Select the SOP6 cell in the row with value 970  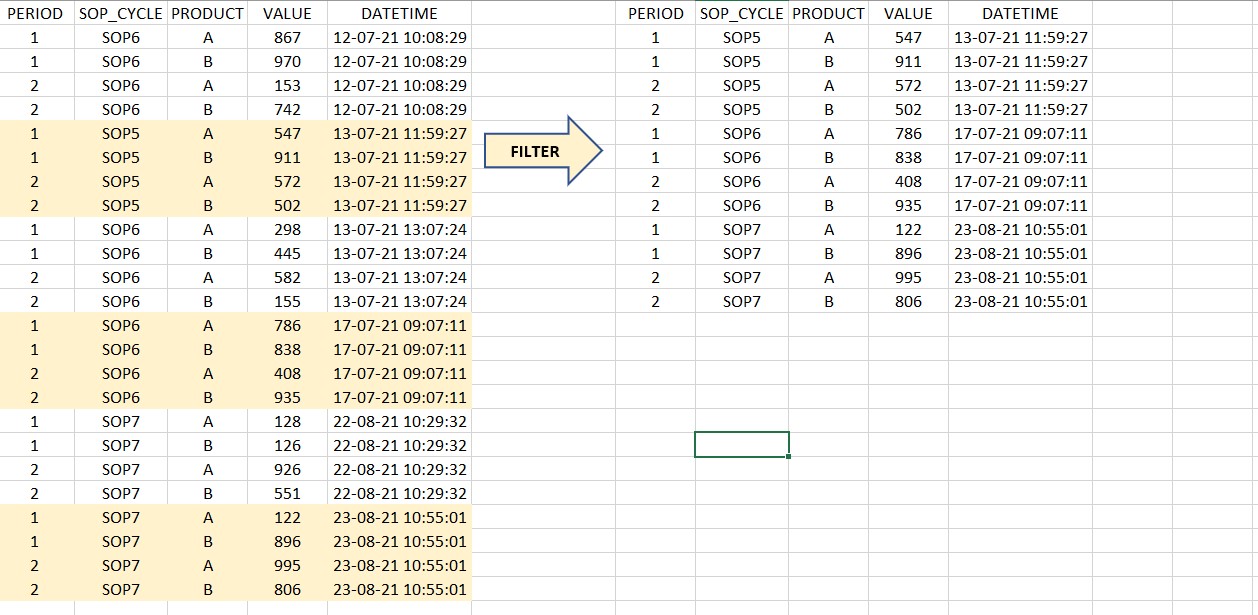(121, 61)
